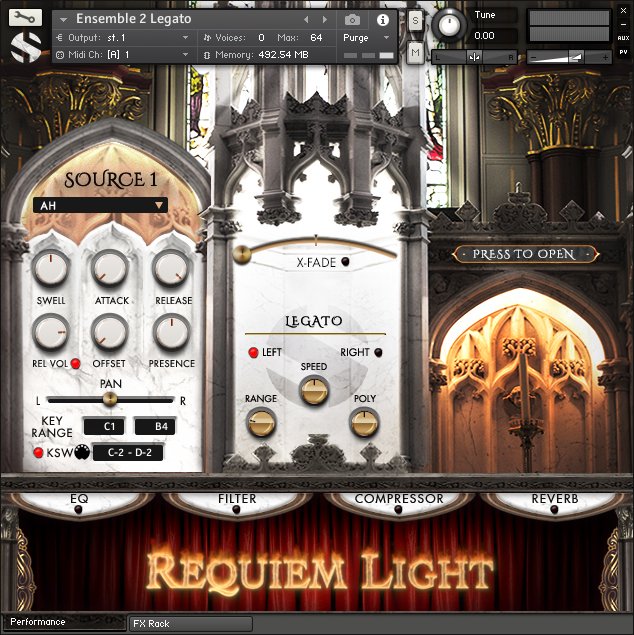
Task: Click the MIDI learn icon beside KSW
Action: 82,453
